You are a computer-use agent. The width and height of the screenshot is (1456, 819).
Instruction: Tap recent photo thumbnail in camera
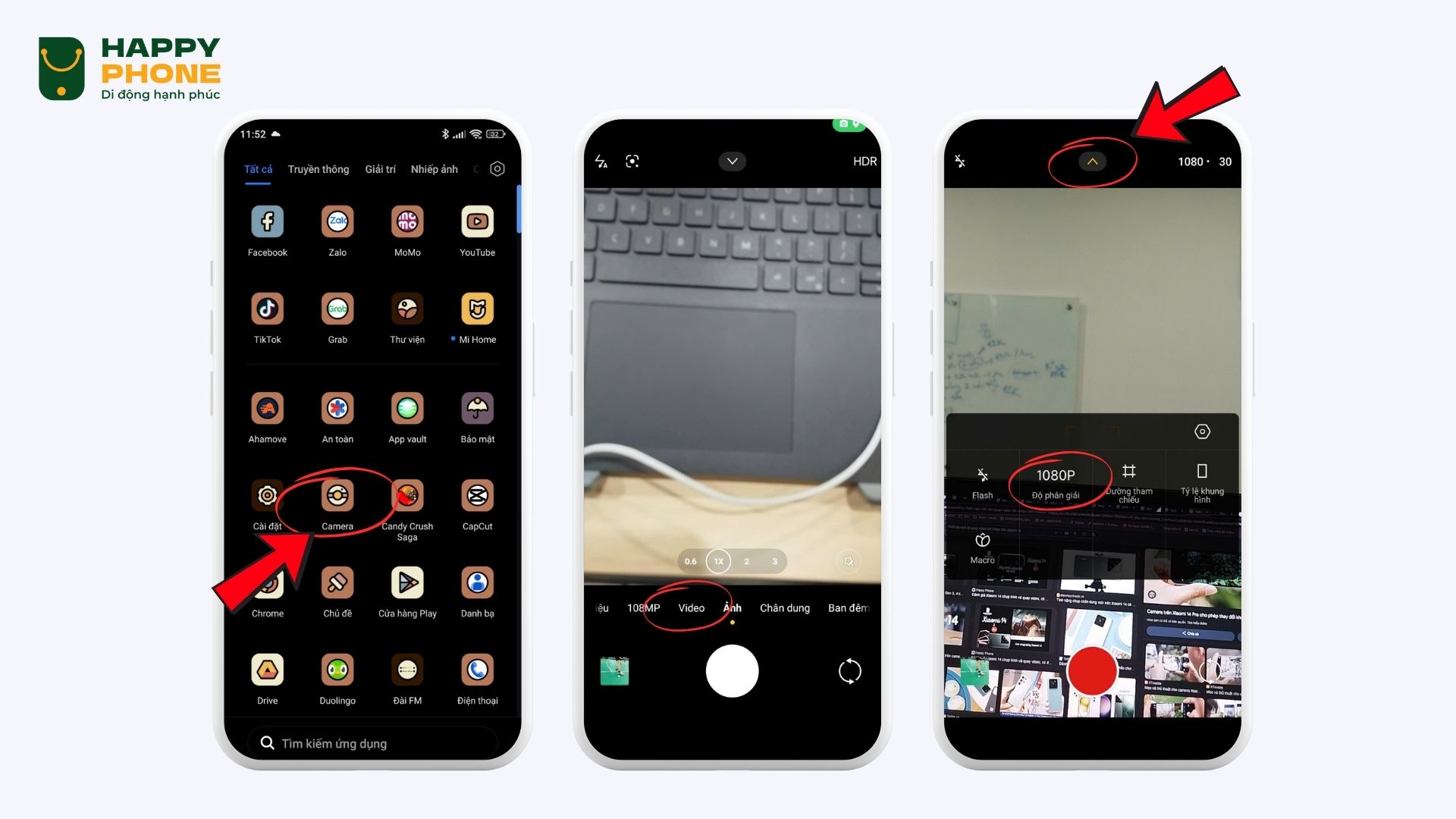point(614,671)
